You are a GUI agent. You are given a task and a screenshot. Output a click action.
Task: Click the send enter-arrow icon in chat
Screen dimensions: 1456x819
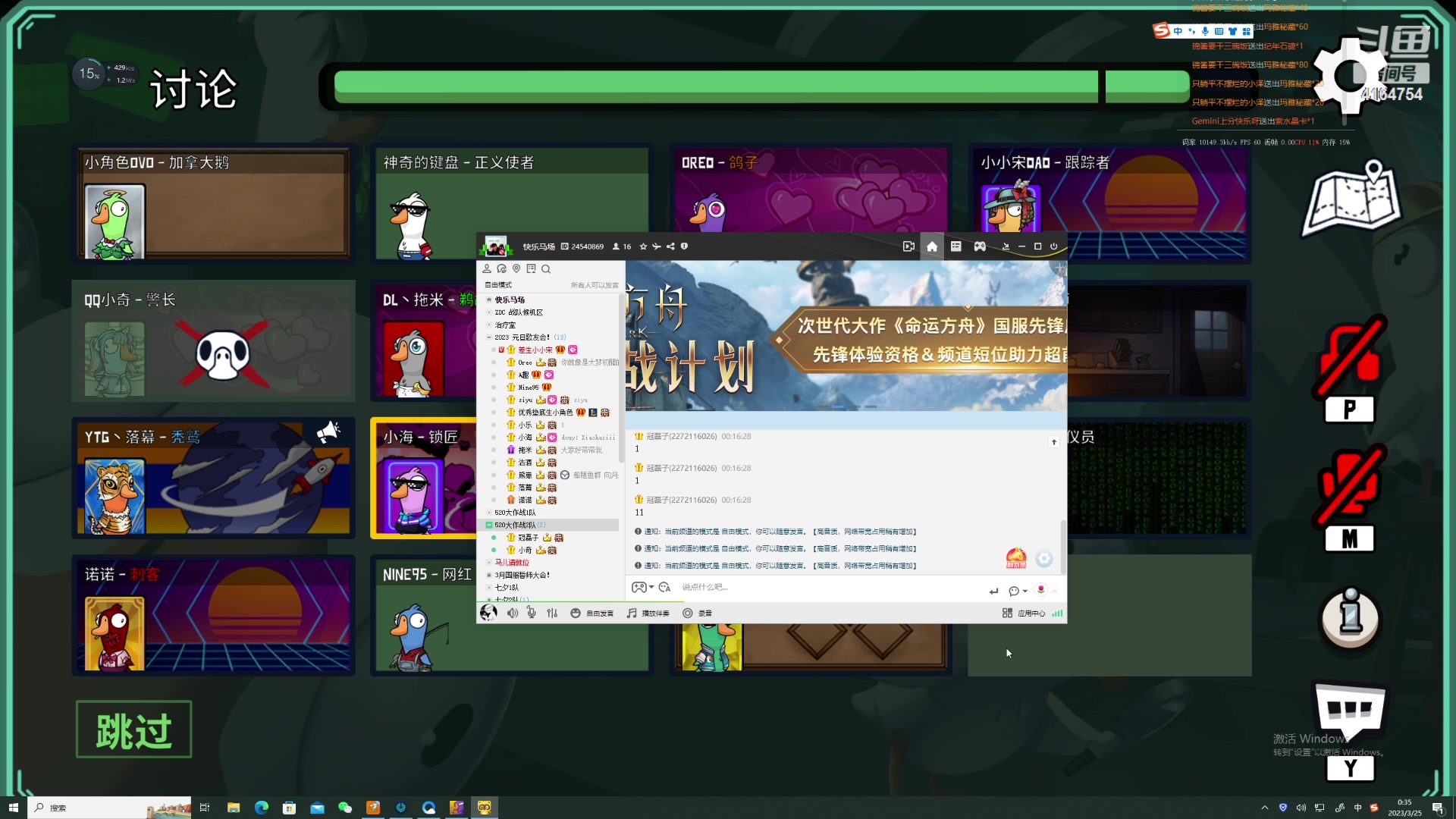coord(993,591)
